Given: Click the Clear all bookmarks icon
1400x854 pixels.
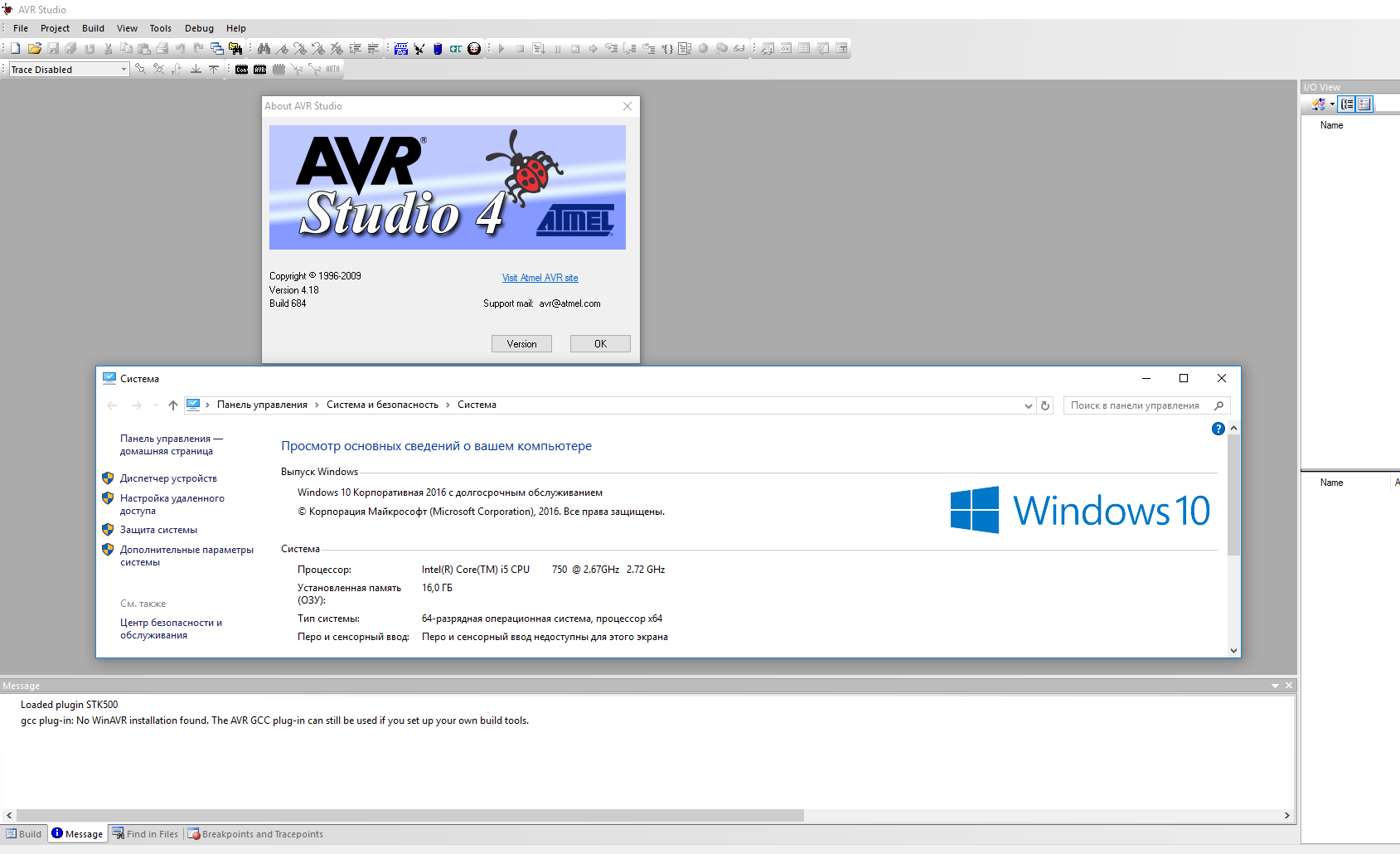Looking at the screenshot, I should [x=337, y=48].
